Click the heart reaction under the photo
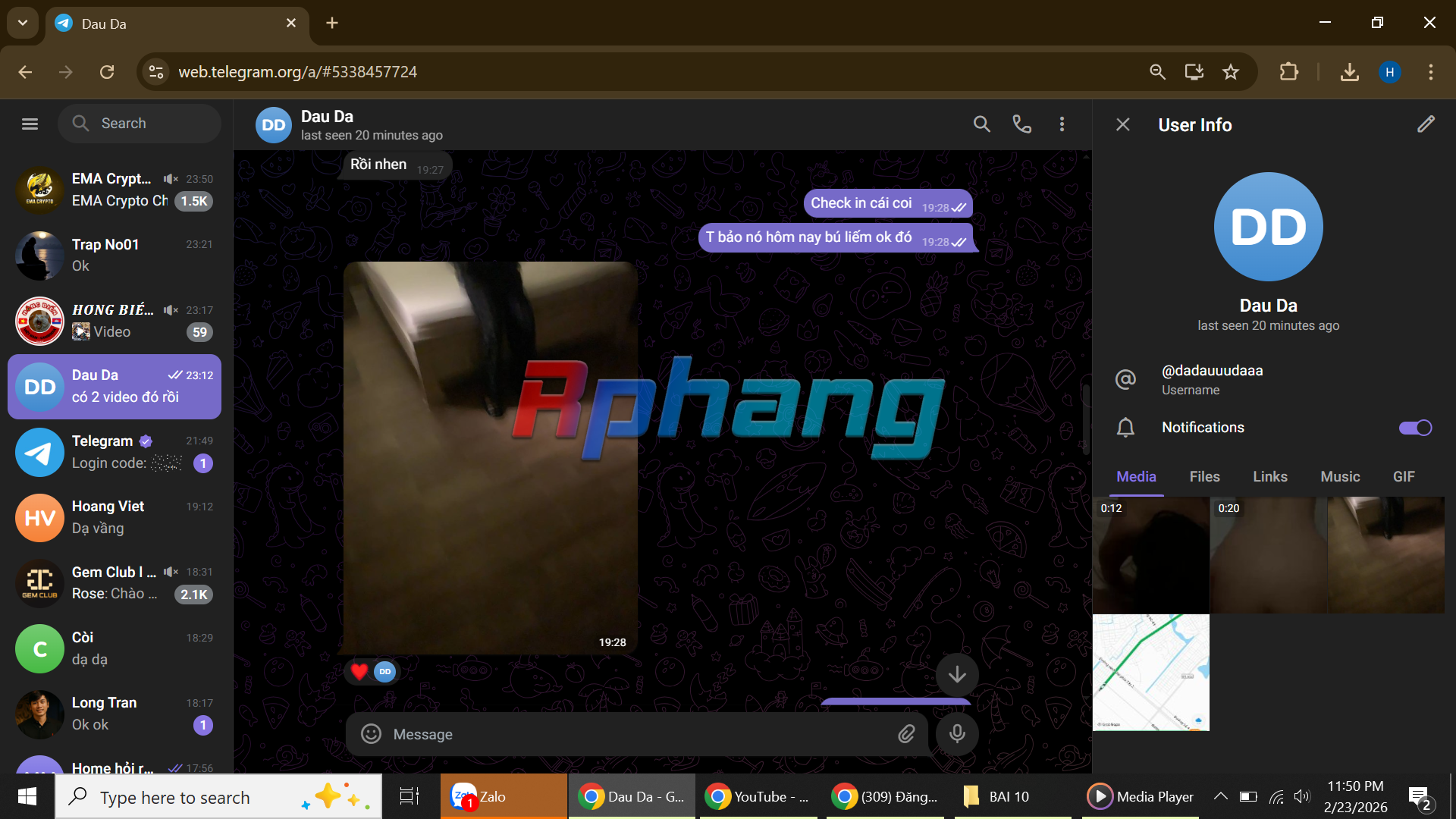1456x819 pixels. (359, 671)
